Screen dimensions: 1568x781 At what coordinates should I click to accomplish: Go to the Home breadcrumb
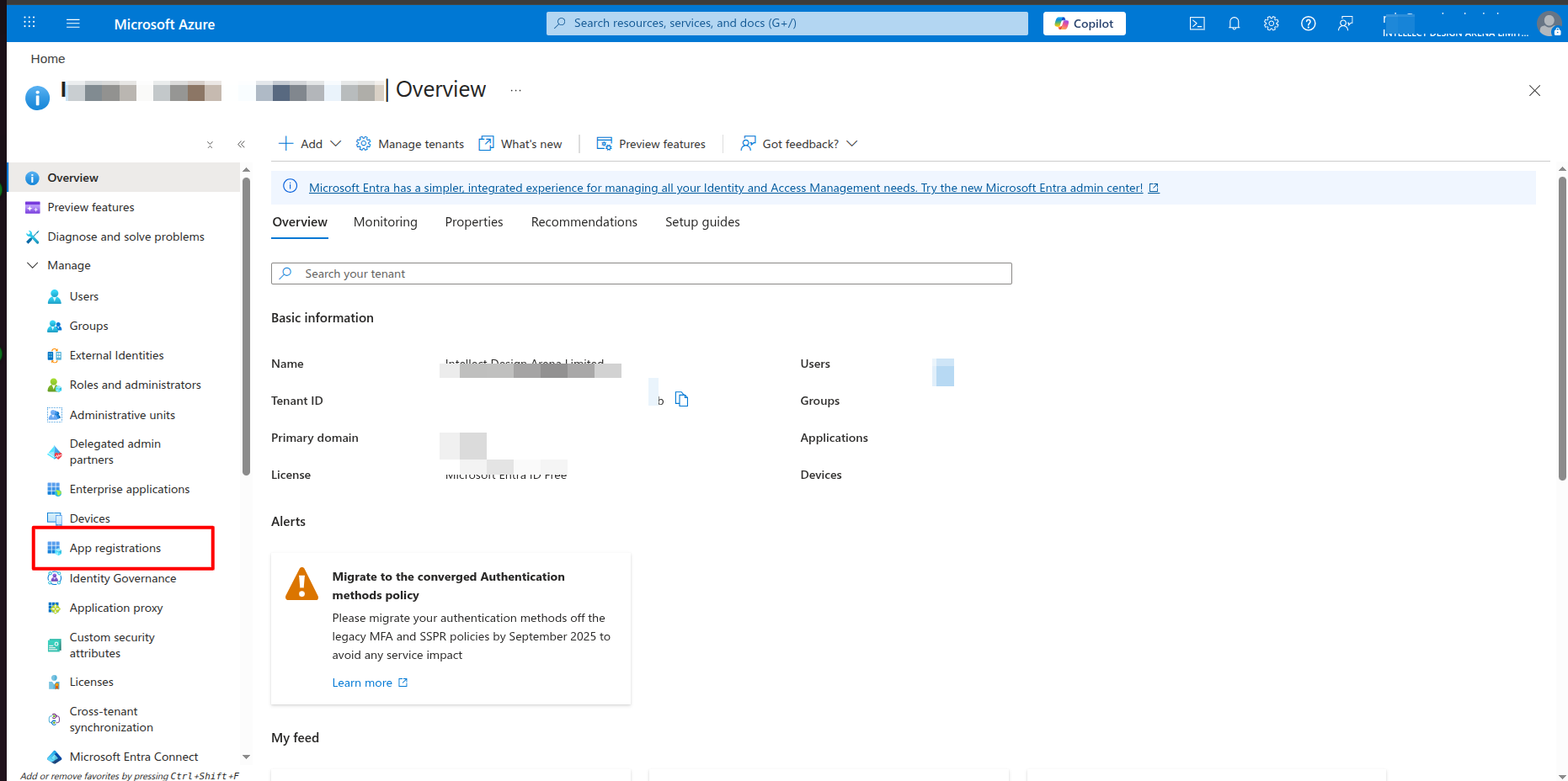point(48,59)
